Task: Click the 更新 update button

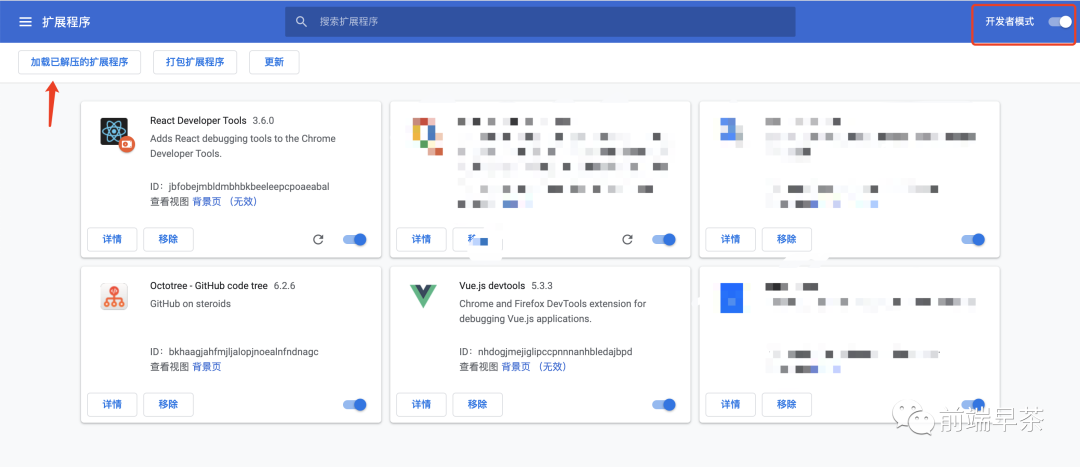Action: tap(274, 62)
